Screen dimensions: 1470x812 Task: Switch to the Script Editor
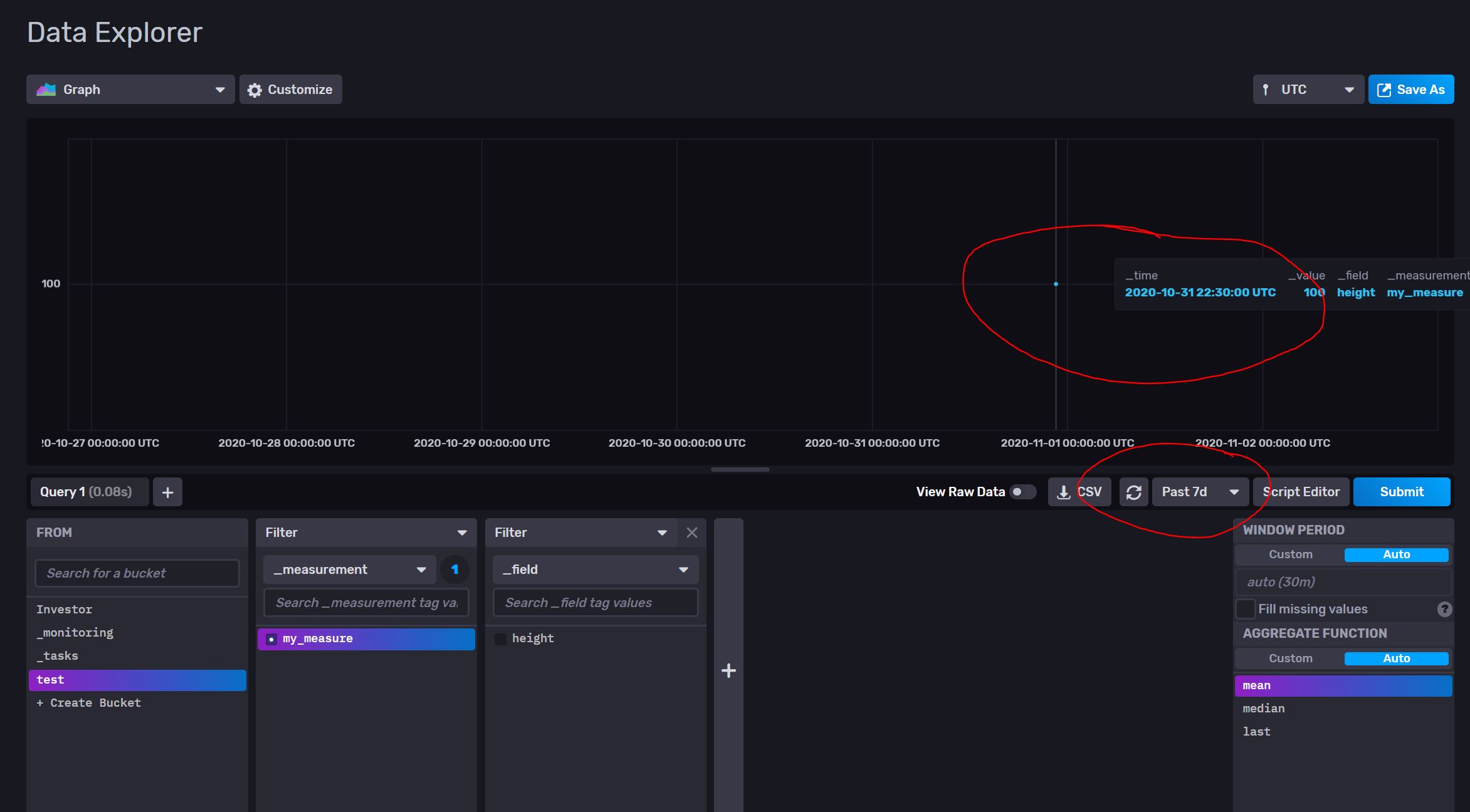click(x=1301, y=492)
